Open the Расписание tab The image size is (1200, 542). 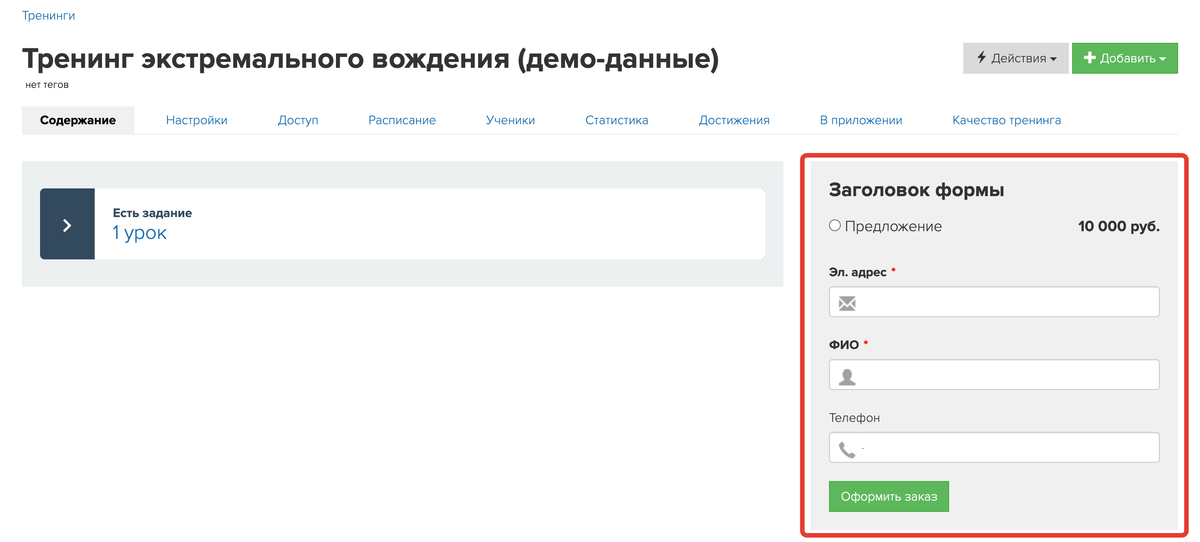[x=402, y=120]
